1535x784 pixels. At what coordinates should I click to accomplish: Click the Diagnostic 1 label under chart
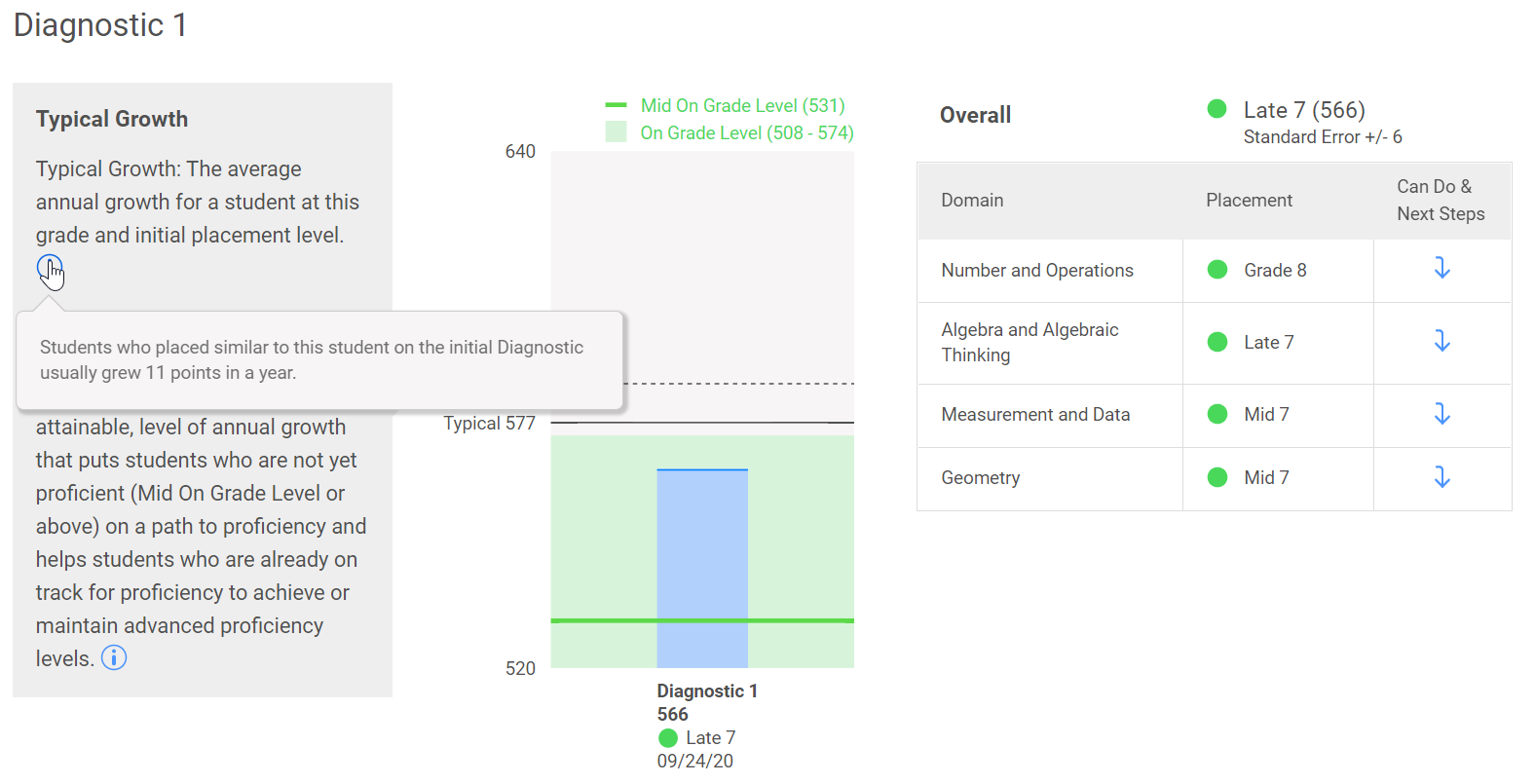point(706,691)
